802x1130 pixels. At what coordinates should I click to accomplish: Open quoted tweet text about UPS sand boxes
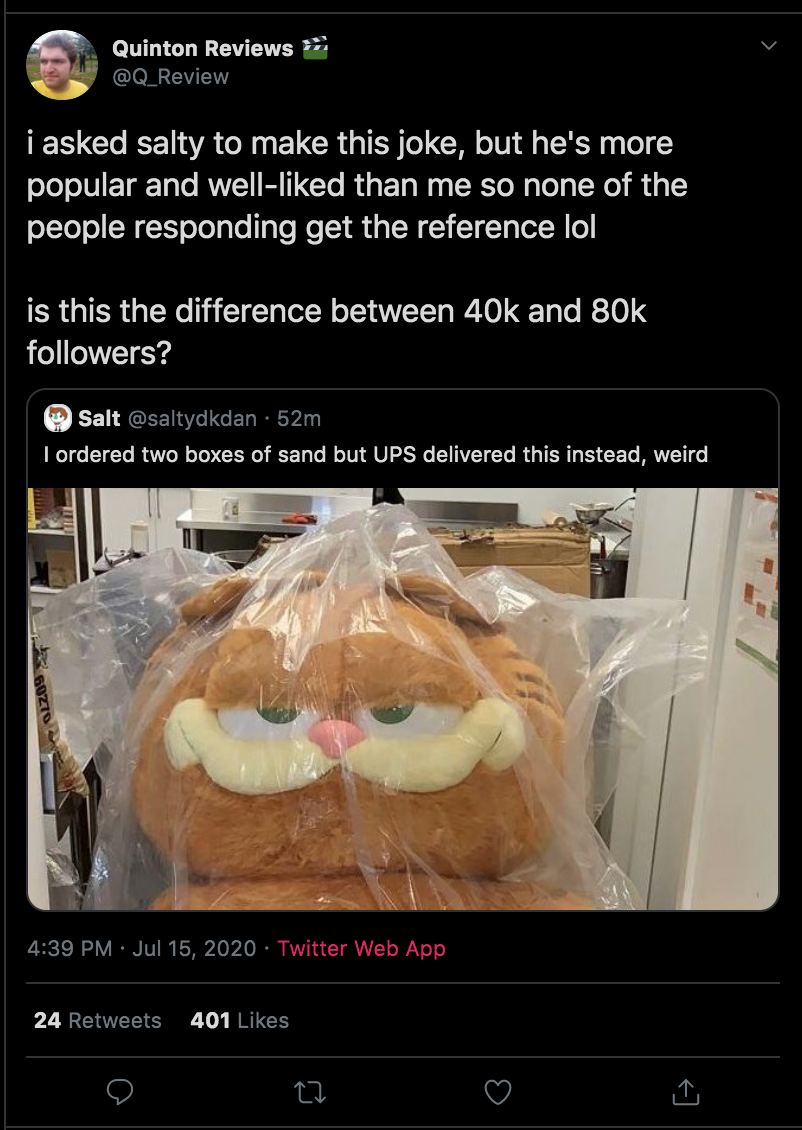point(375,455)
